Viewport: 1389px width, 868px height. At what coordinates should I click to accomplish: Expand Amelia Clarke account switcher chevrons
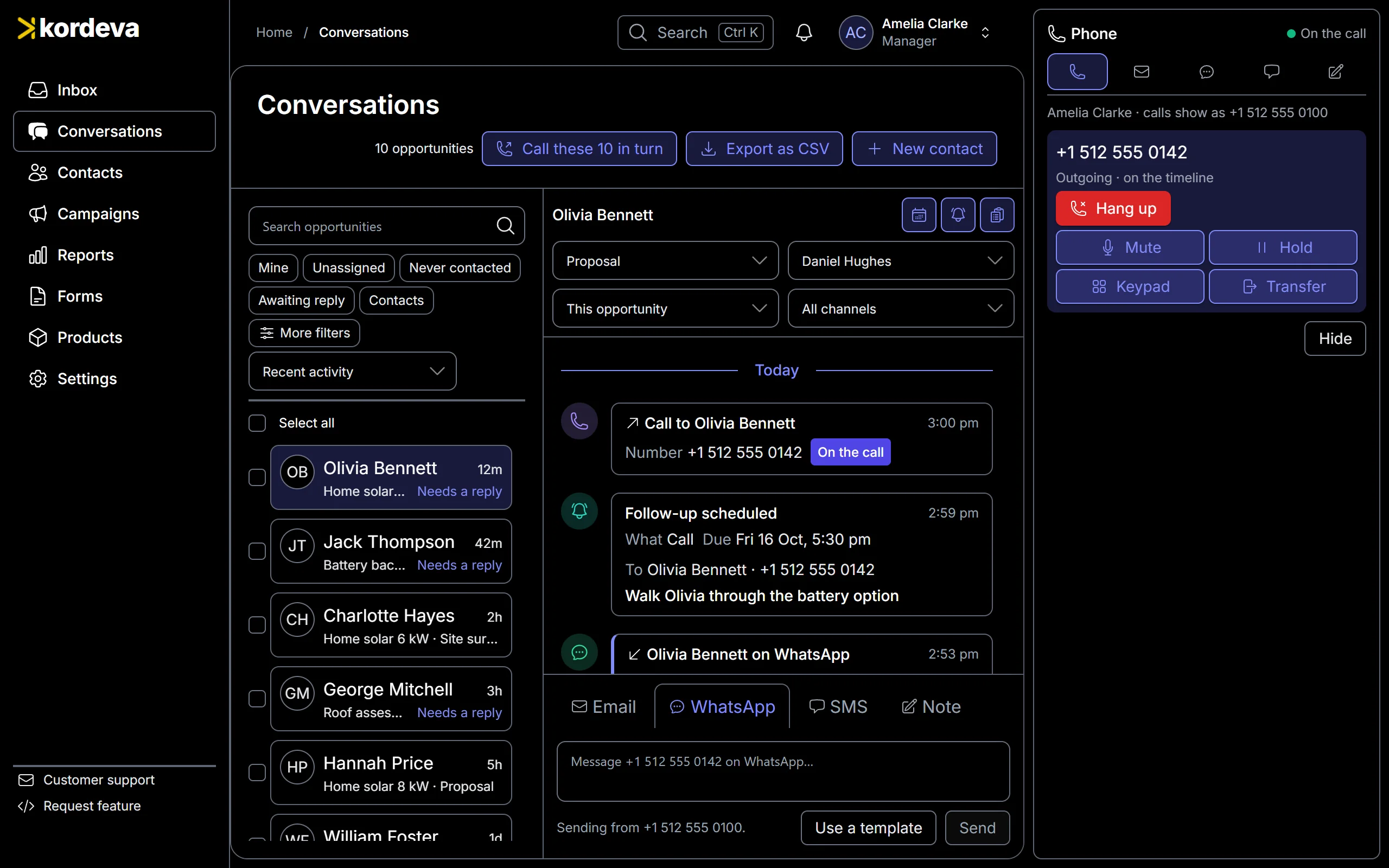(x=985, y=33)
